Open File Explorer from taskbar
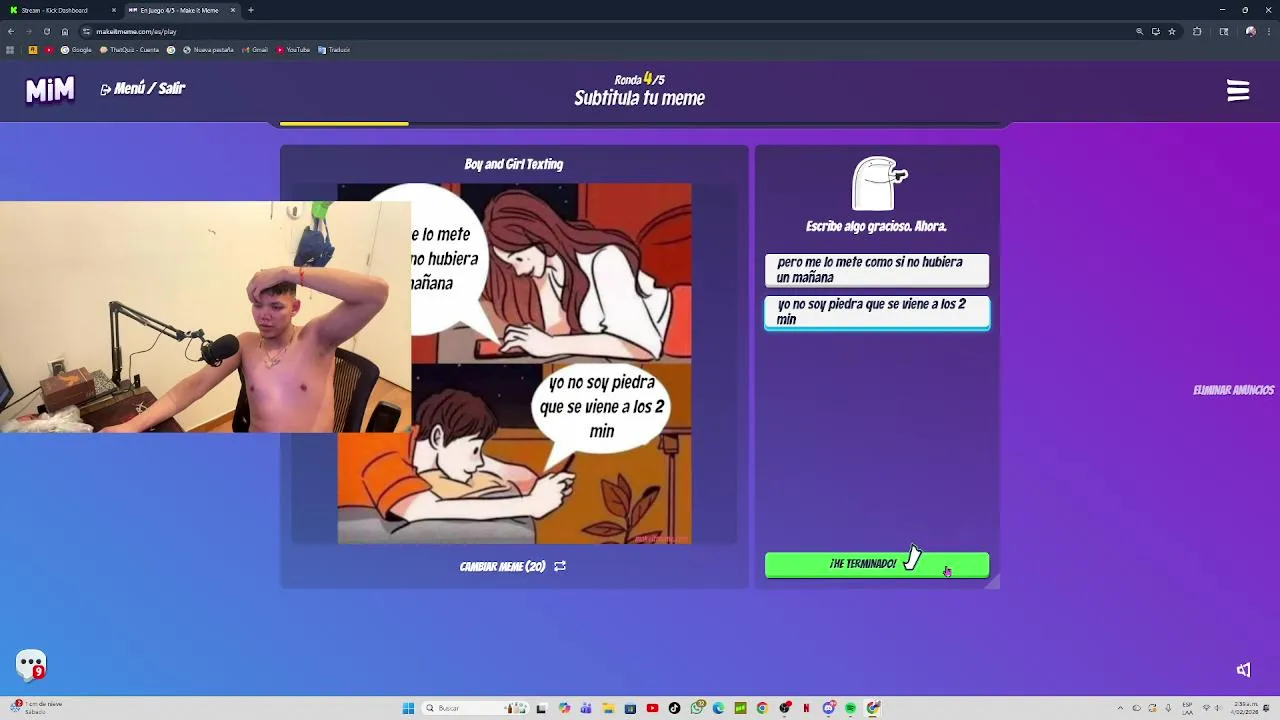Screen dimensions: 1280x720 (x=608, y=708)
